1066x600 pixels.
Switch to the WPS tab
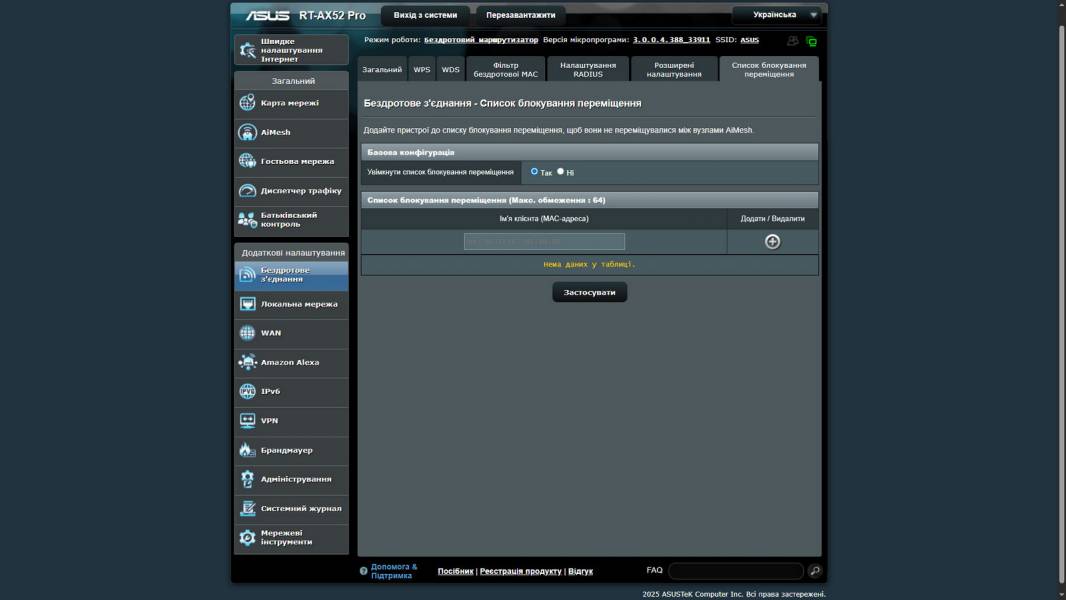click(422, 70)
